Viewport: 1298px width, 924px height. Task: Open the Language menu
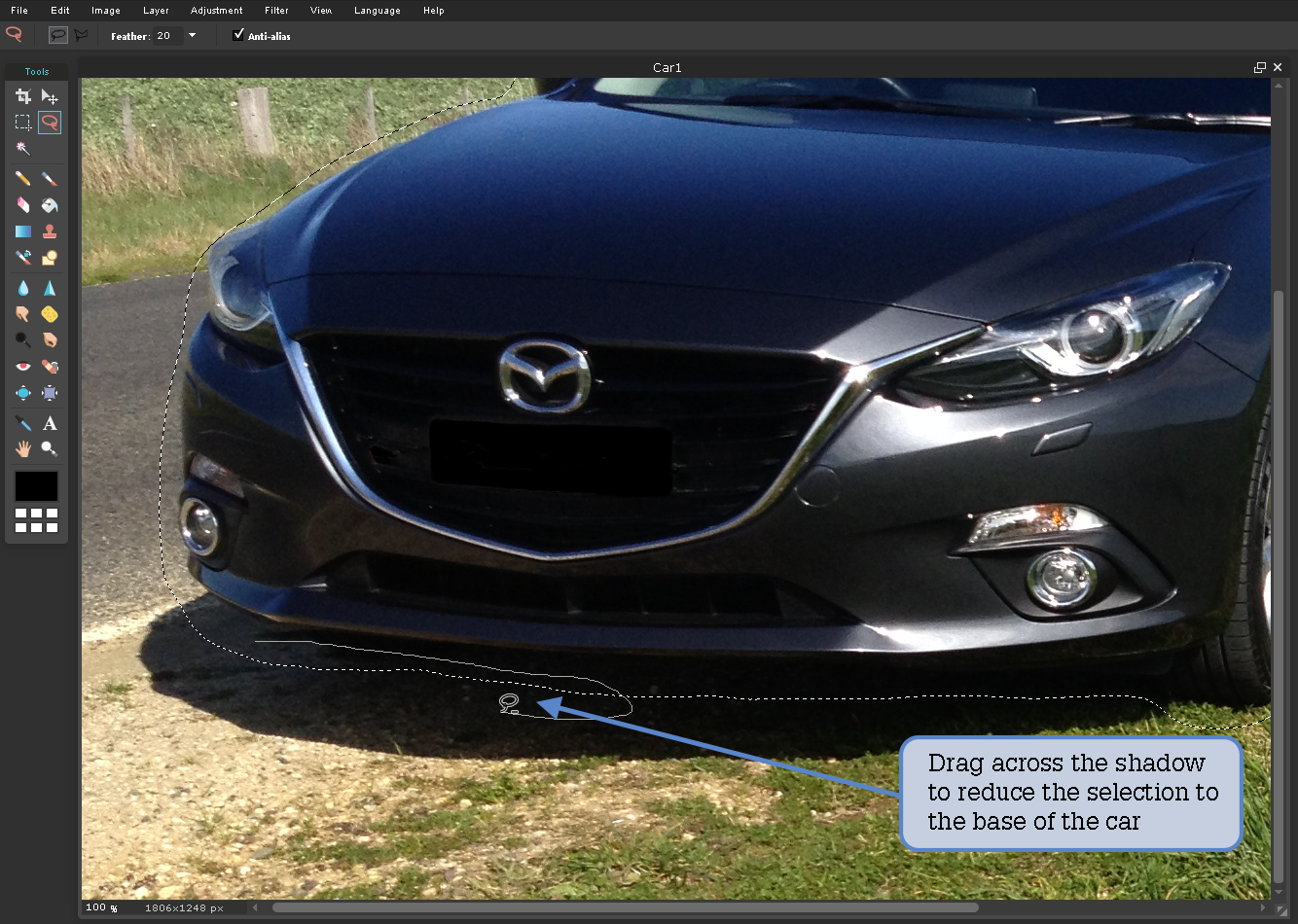378,11
